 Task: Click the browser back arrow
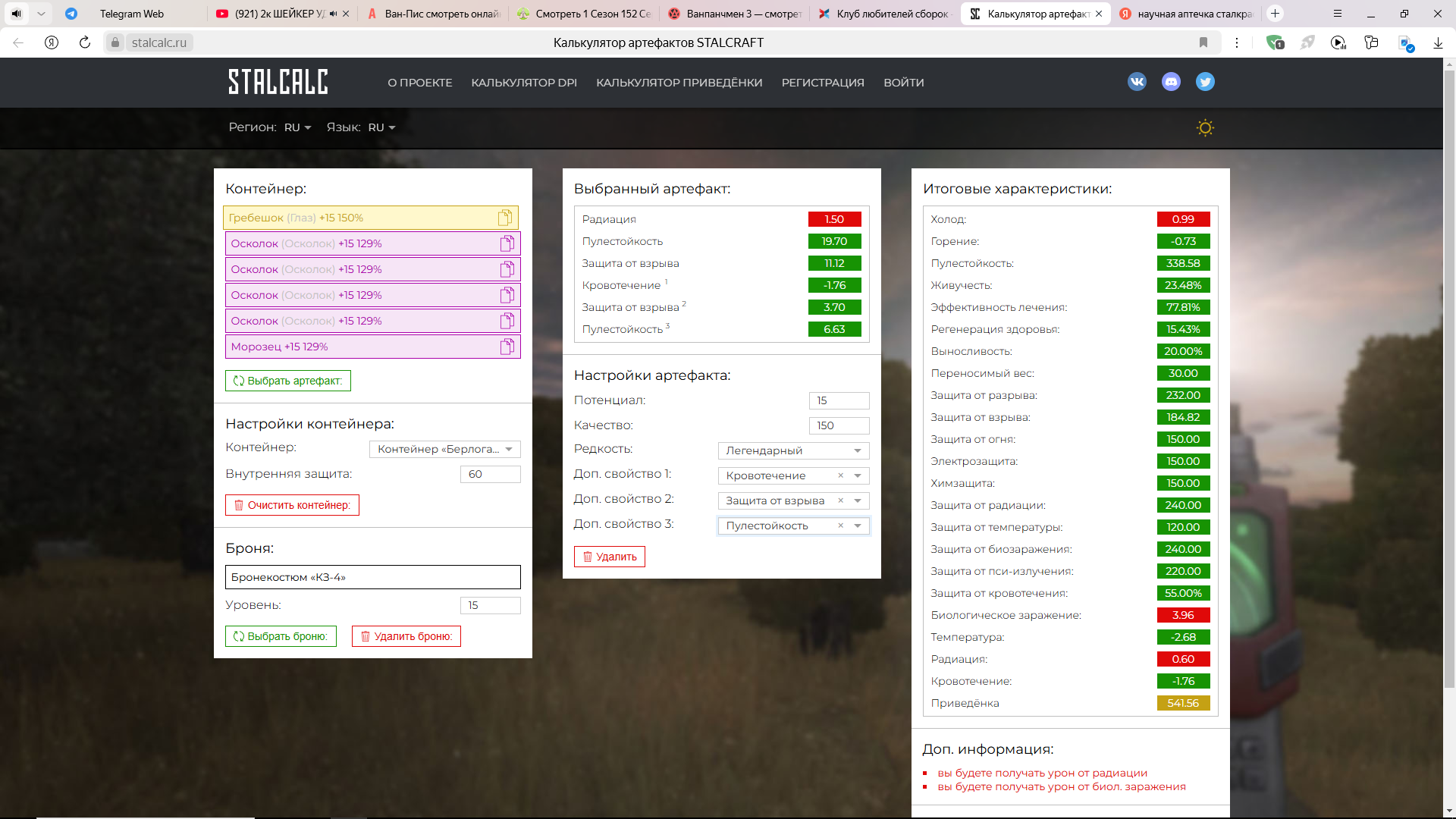18,42
